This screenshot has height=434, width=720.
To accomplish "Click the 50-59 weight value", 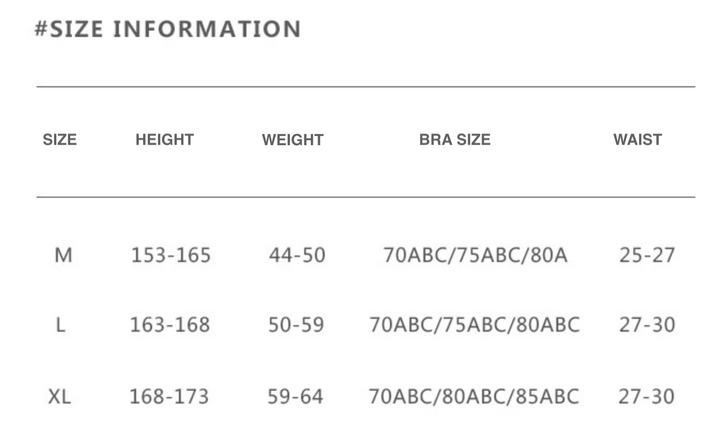I will (x=296, y=325).
